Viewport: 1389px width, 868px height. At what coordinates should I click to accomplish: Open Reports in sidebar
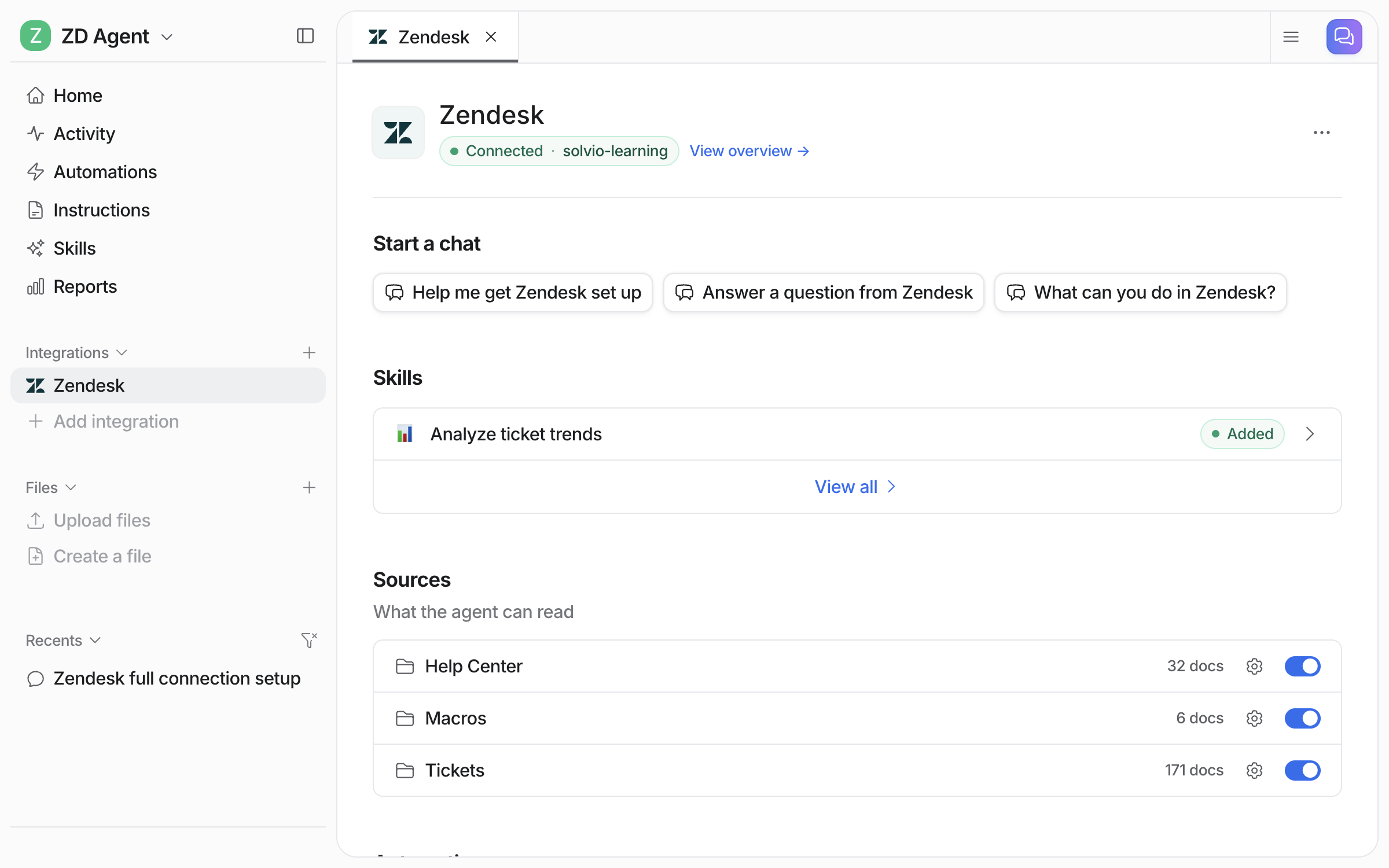coord(168,286)
